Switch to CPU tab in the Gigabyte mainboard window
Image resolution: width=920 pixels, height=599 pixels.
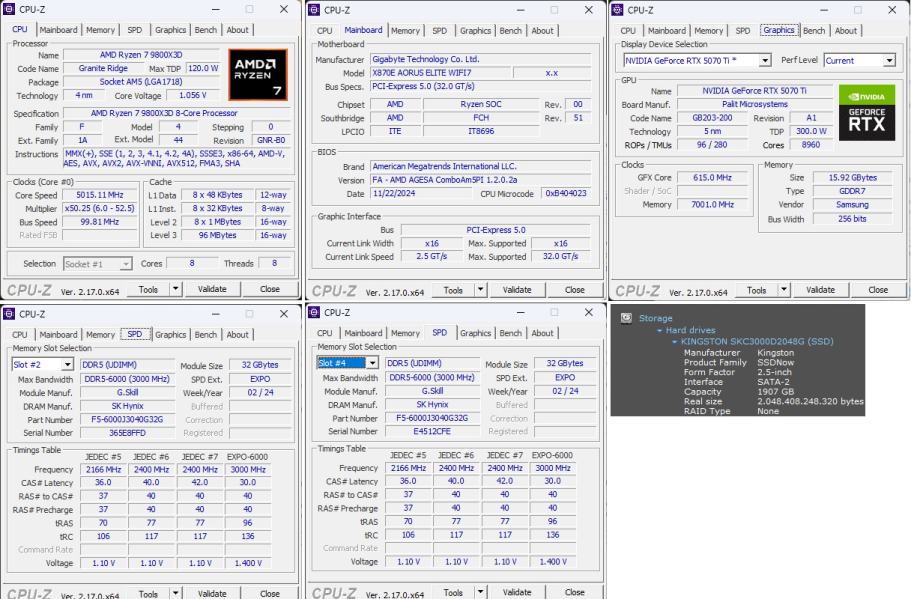point(324,31)
